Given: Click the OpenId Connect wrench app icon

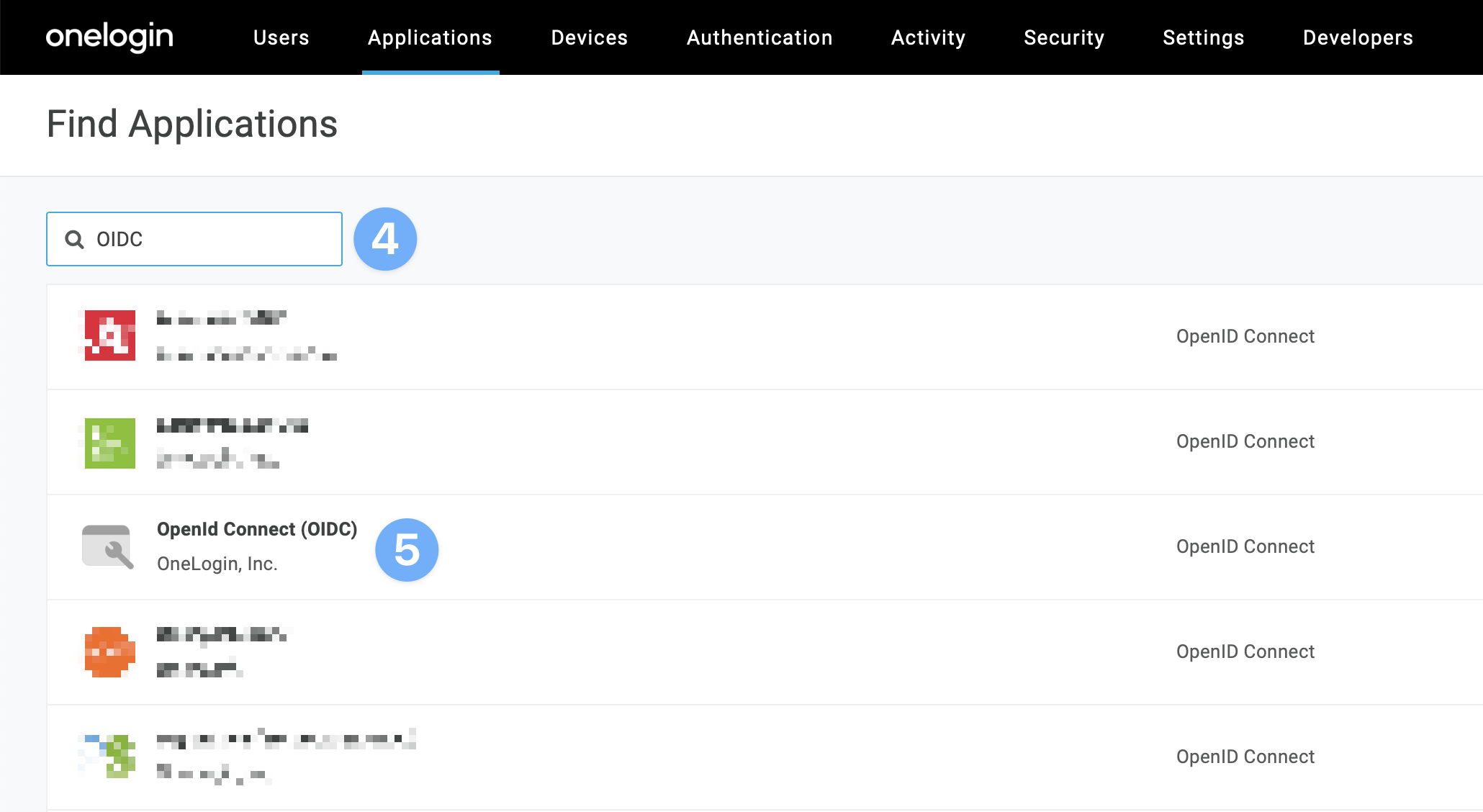Looking at the screenshot, I should [x=108, y=547].
